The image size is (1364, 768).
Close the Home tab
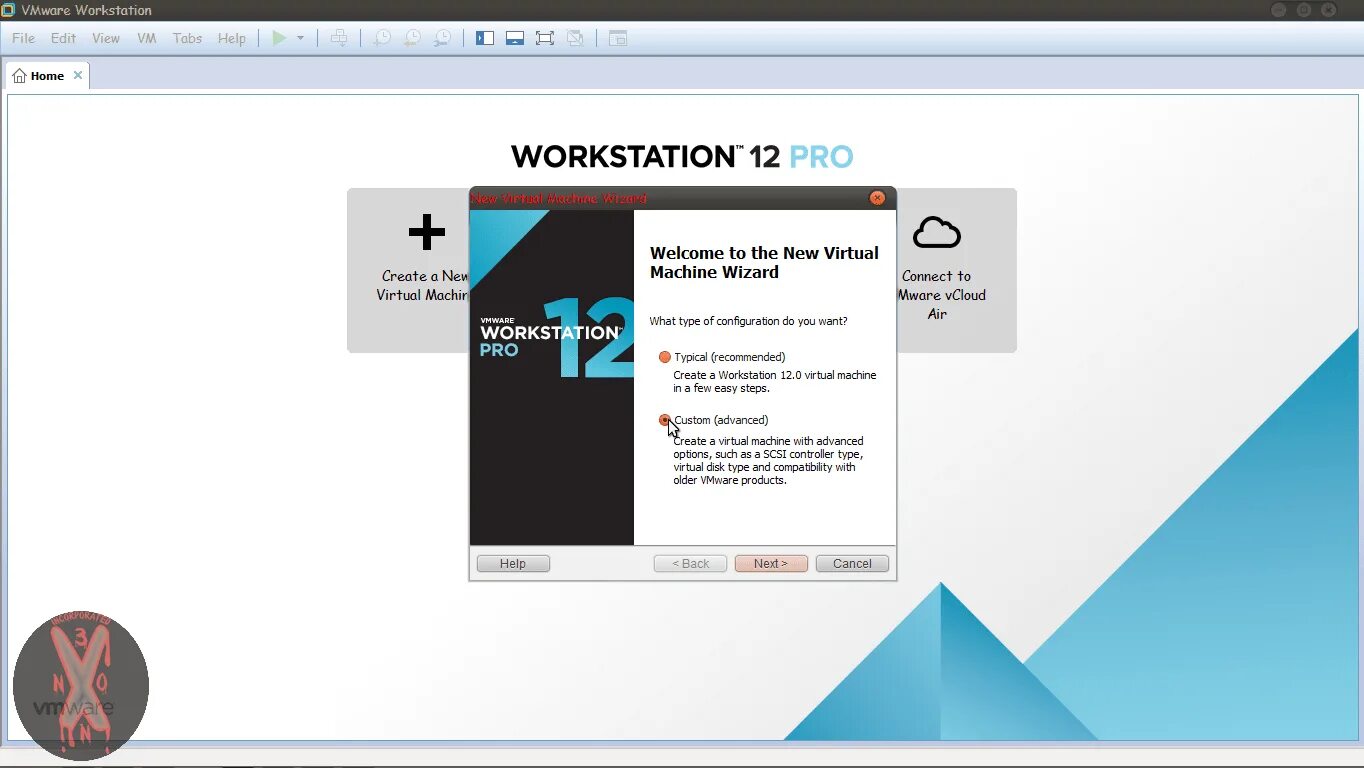78,76
